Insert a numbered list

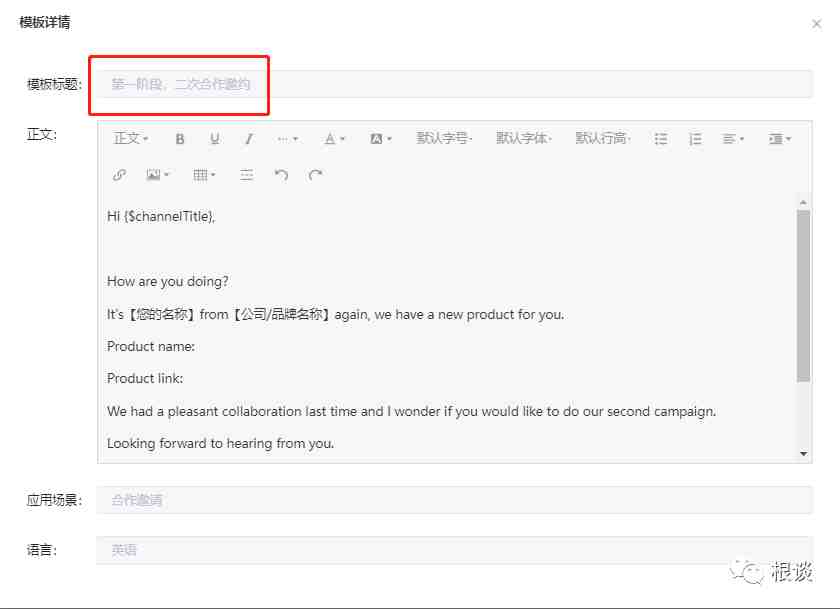(x=695, y=139)
